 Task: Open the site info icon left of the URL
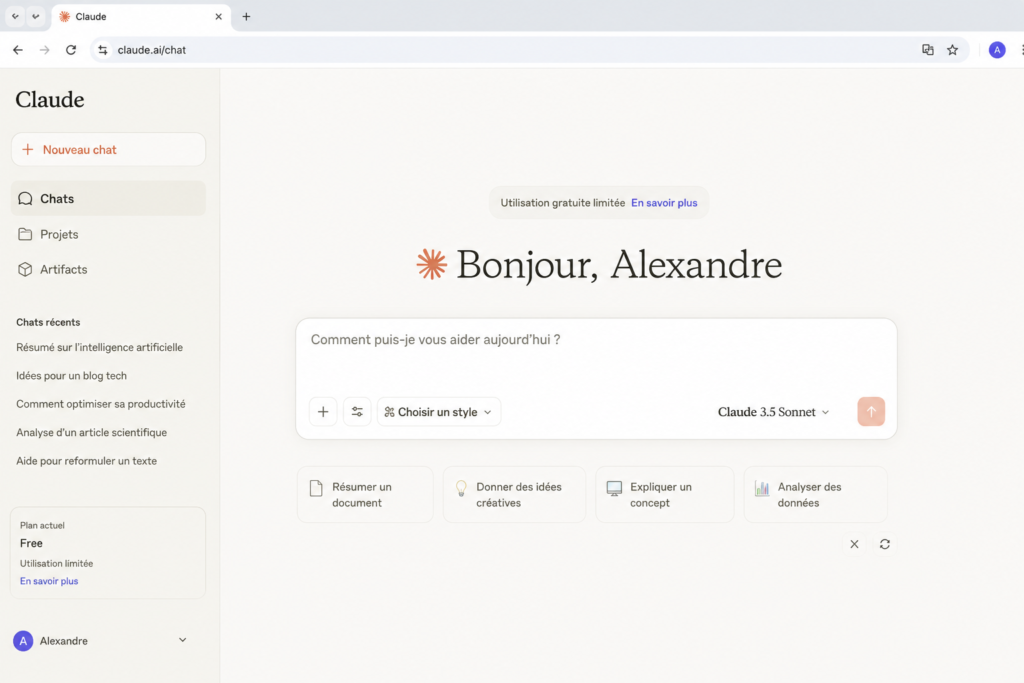click(x=103, y=50)
